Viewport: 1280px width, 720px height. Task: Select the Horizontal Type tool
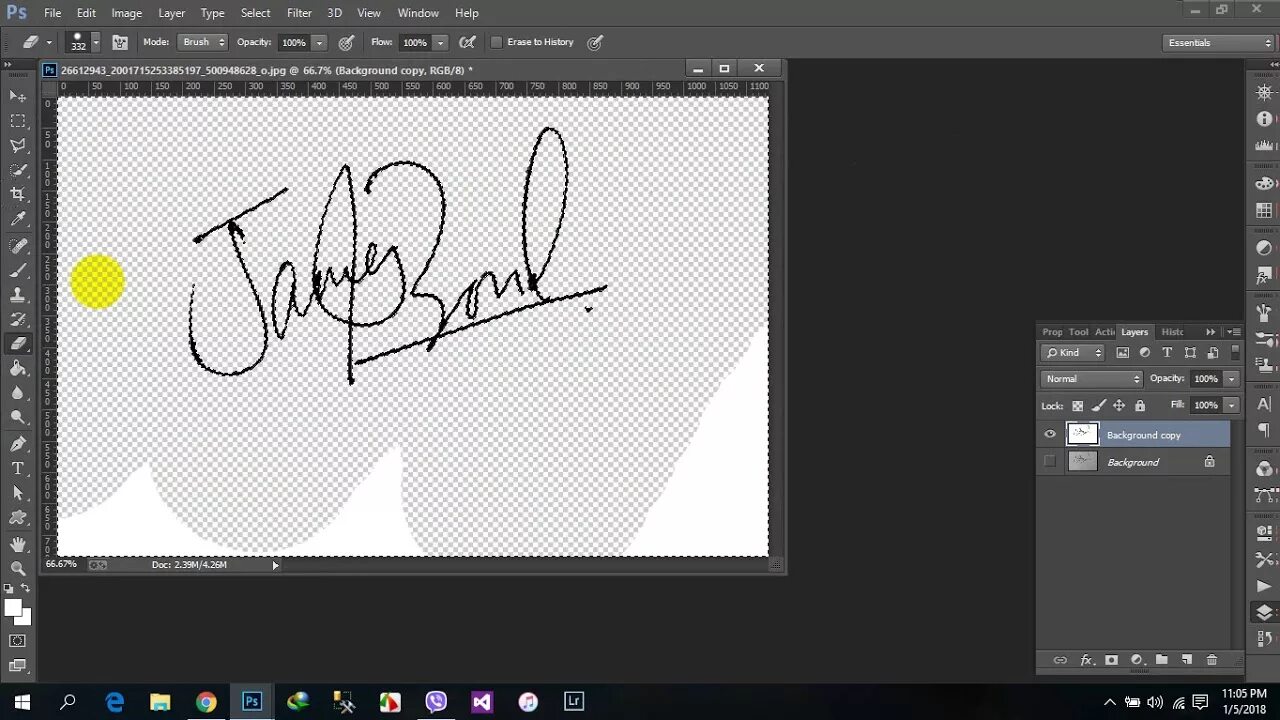[x=18, y=468]
